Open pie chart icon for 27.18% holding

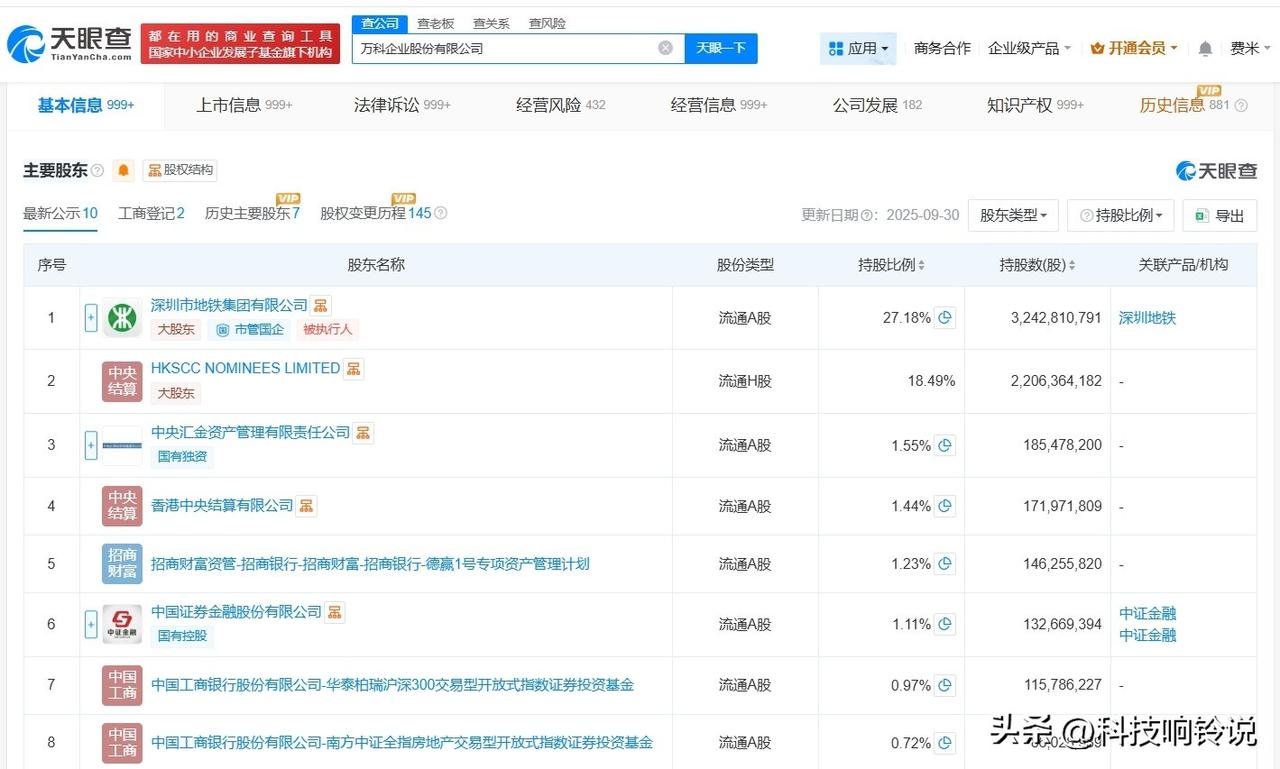tap(945, 318)
